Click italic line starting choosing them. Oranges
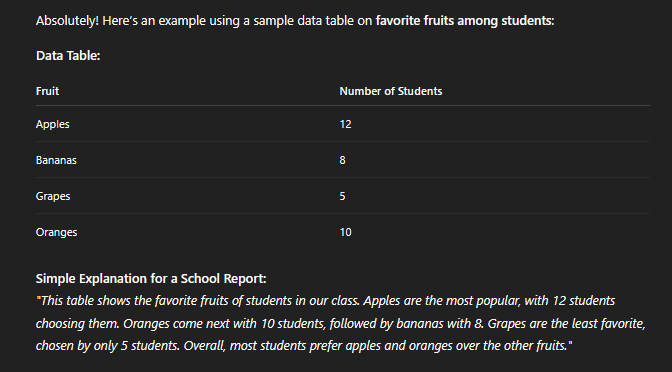The image size is (672, 372). click(x=341, y=323)
